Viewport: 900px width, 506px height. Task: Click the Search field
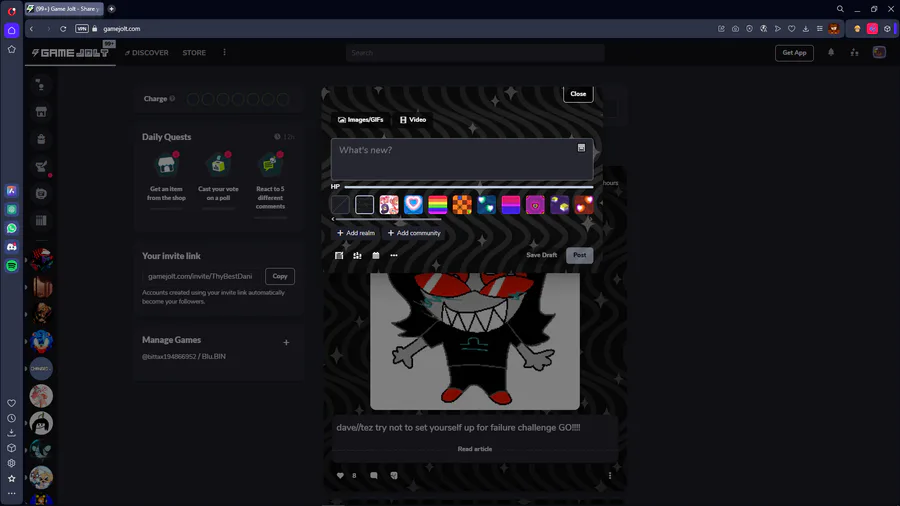(x=475, y=53)
